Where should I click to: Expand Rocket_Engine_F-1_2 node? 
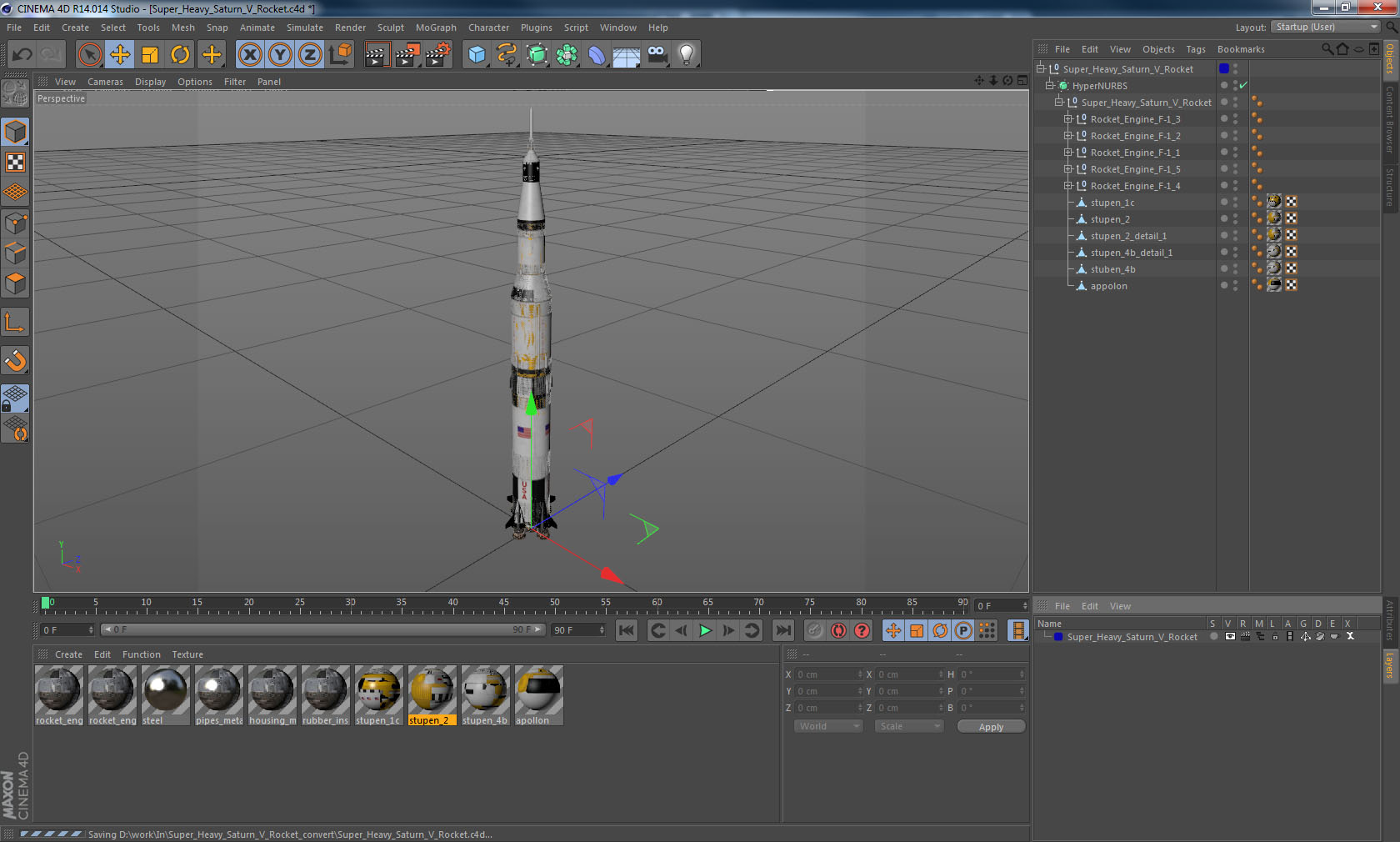1067,136
